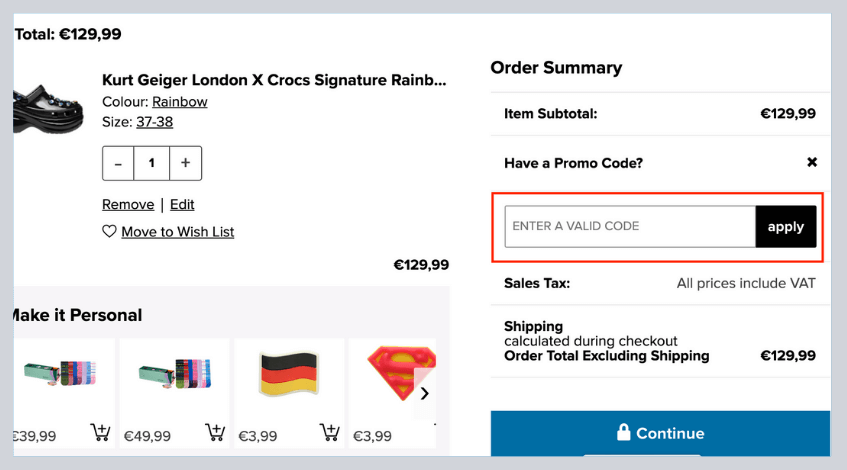Add the €49,99 charm pack to cart
Screen dimensions: 847x470
click(215, 433)
